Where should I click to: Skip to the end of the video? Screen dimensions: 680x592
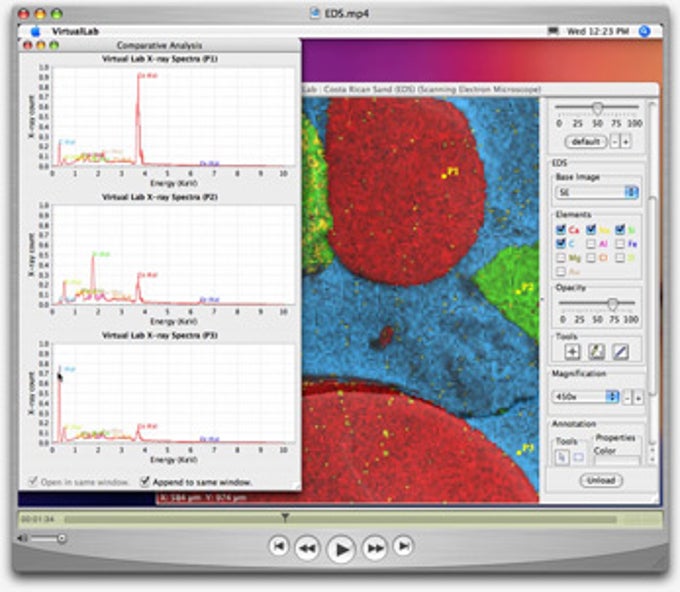coord(403,546)
